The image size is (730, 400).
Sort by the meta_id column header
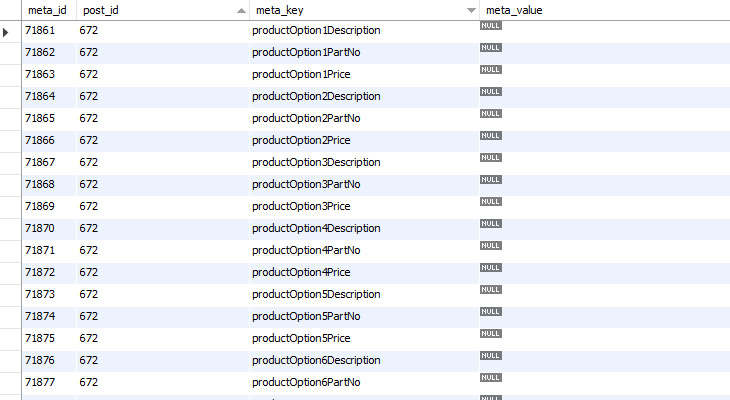[x=46, y=10]
